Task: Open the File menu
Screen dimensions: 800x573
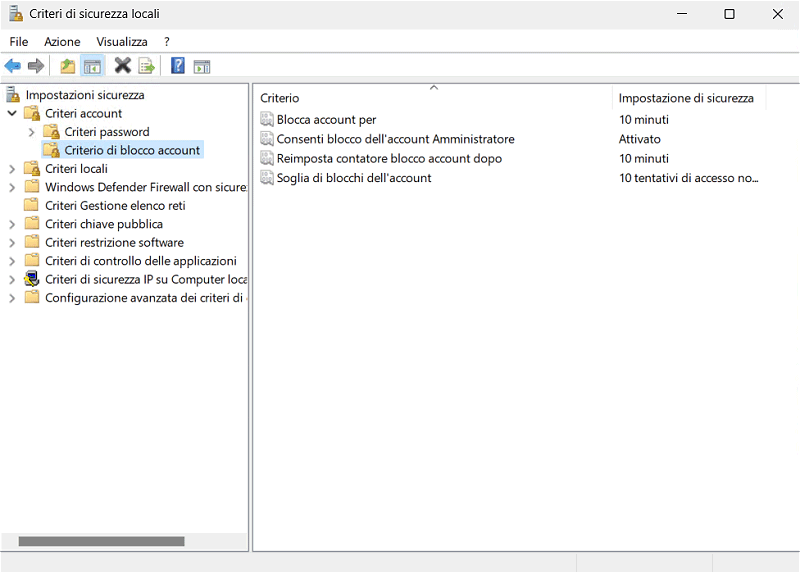Action: (x=19, y=42)
